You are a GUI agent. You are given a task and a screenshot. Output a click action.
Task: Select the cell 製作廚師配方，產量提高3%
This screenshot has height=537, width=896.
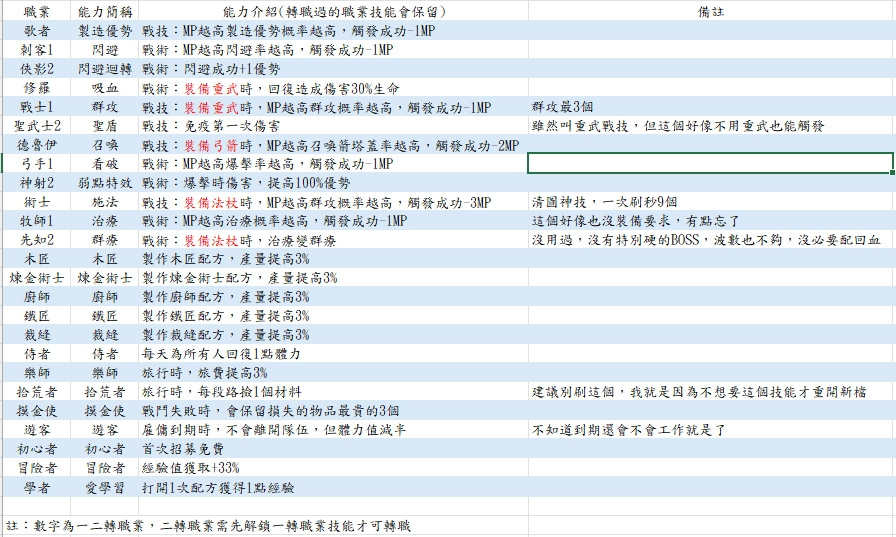(333, 296)
